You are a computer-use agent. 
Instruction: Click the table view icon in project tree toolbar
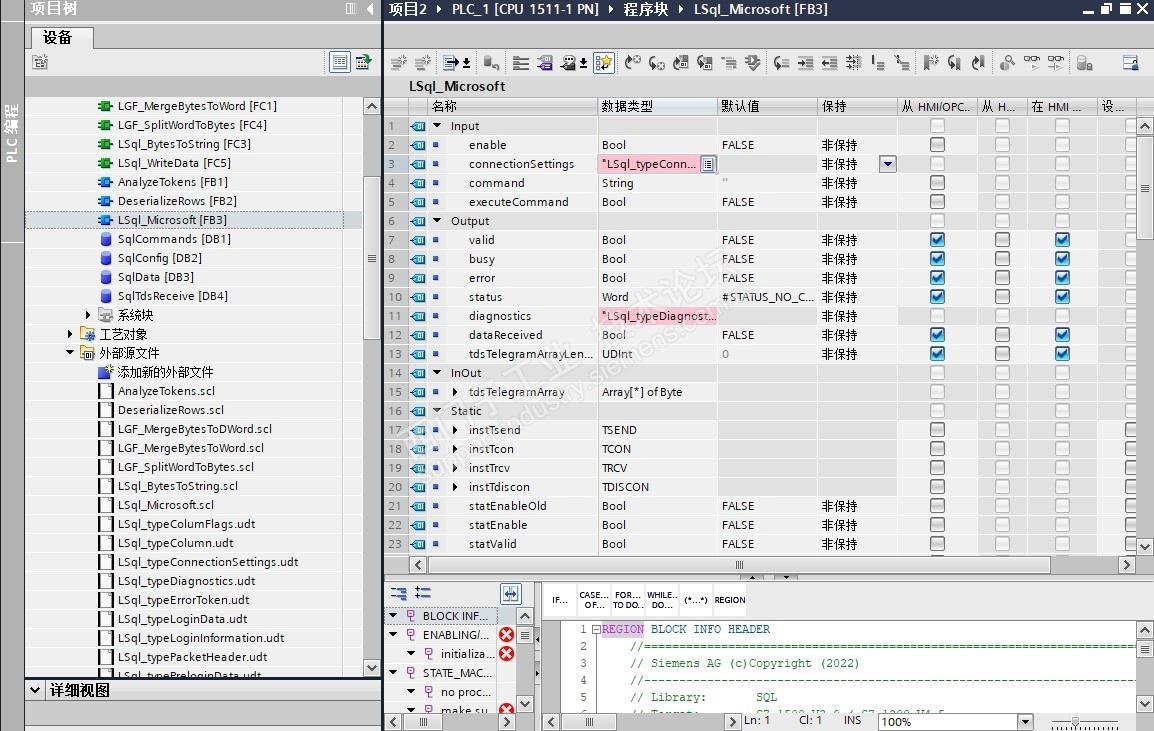pyautogui.click(x=340, y=63)
